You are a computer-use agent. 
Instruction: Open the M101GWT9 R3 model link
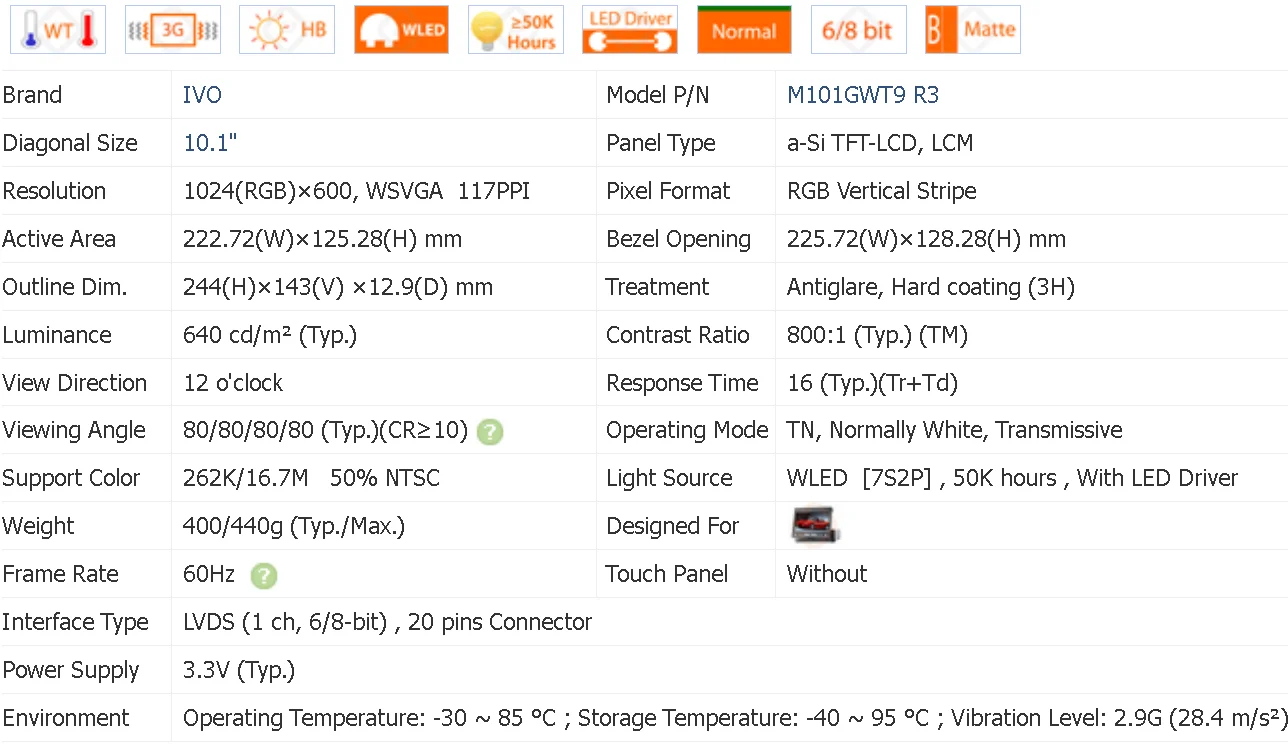pyautogui.click(x=862, y=95)
